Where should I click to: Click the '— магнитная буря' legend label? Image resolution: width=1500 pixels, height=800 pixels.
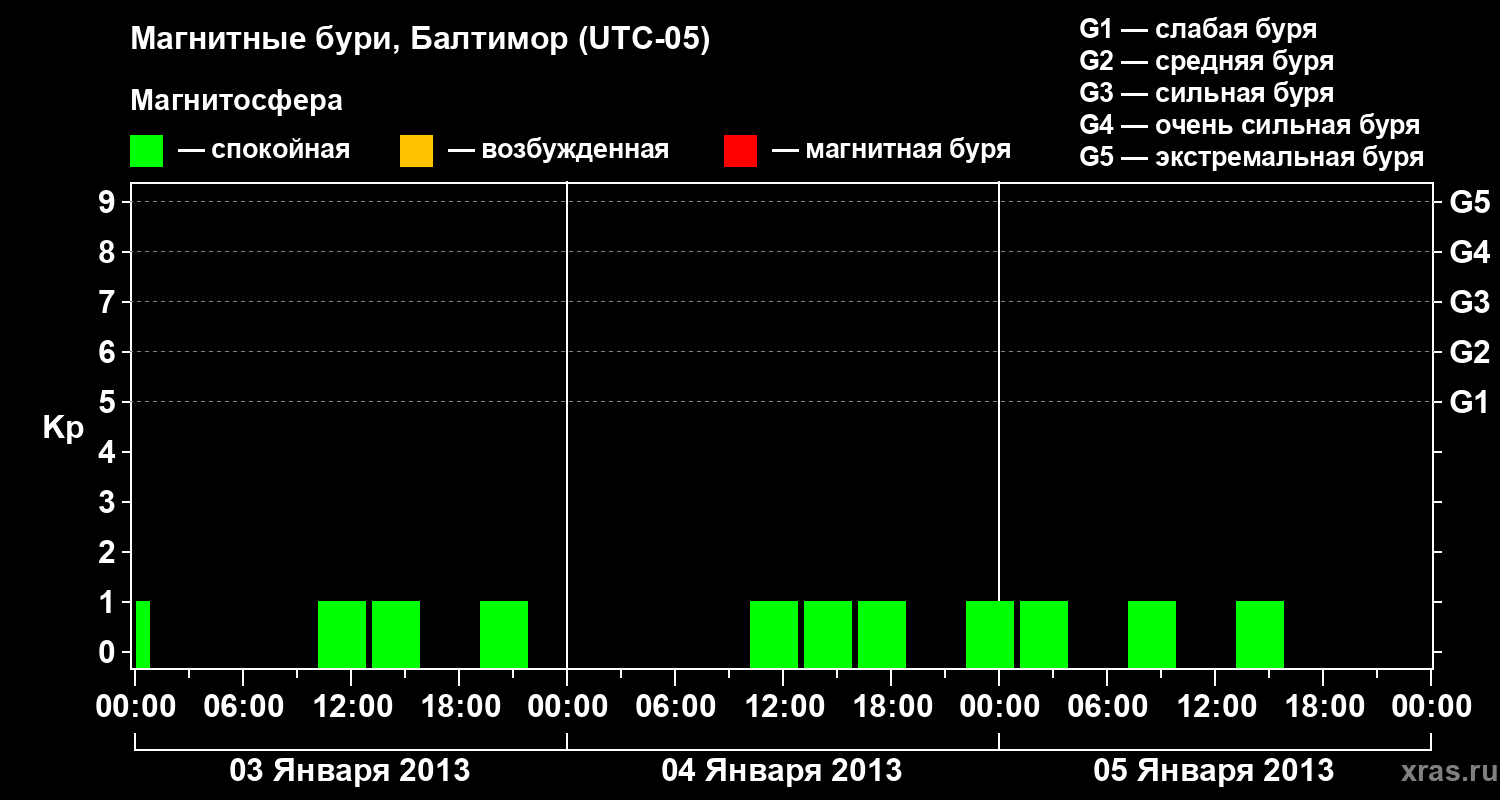[892, 150]
